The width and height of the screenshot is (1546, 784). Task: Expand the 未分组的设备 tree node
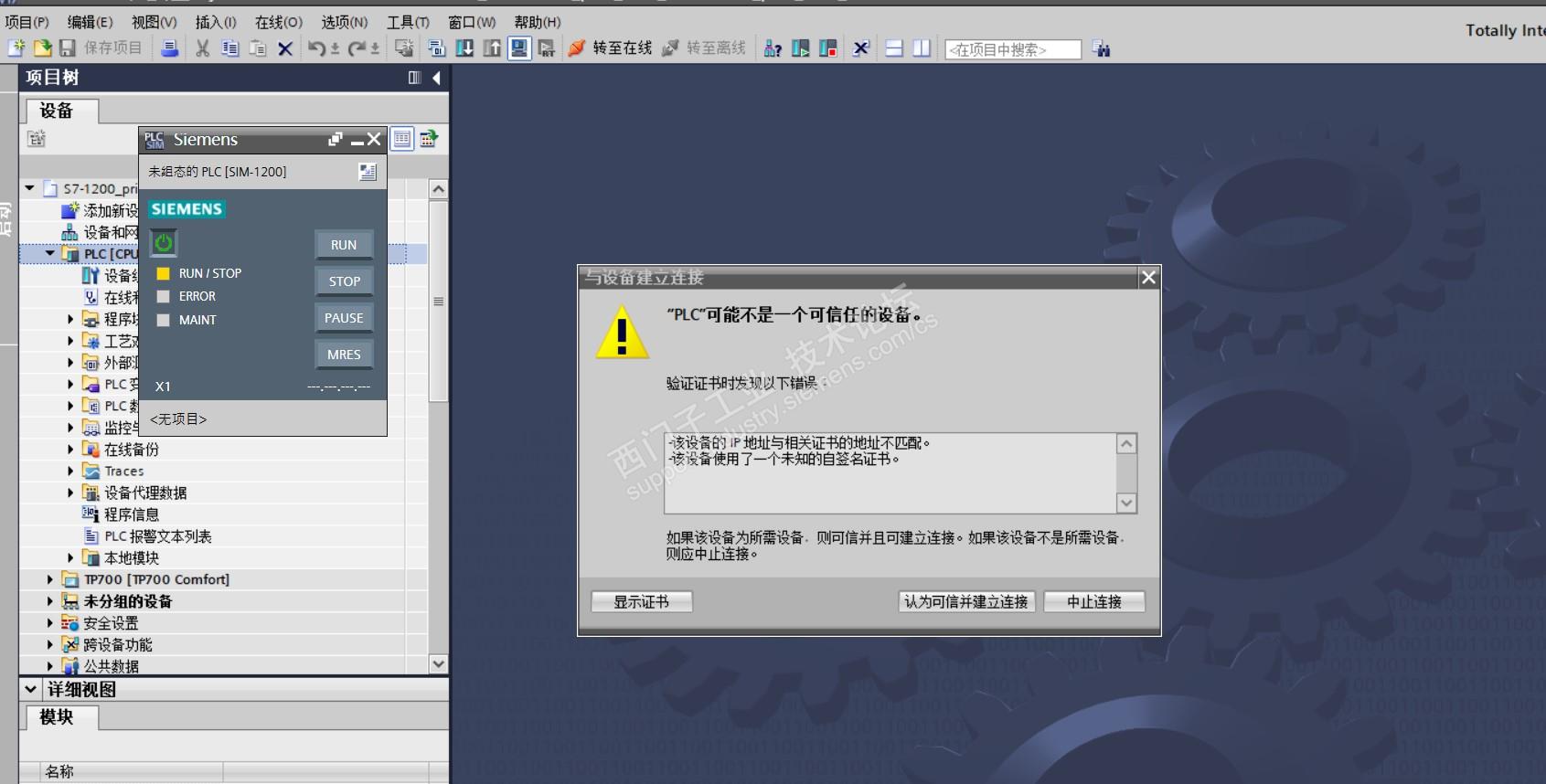pyautogui.click(x=50, y=601)
